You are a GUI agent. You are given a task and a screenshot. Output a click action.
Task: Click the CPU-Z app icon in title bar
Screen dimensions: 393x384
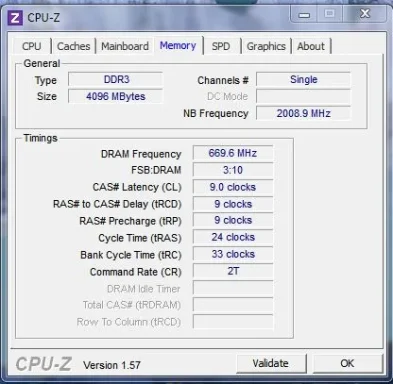click(x=15, y=18)
